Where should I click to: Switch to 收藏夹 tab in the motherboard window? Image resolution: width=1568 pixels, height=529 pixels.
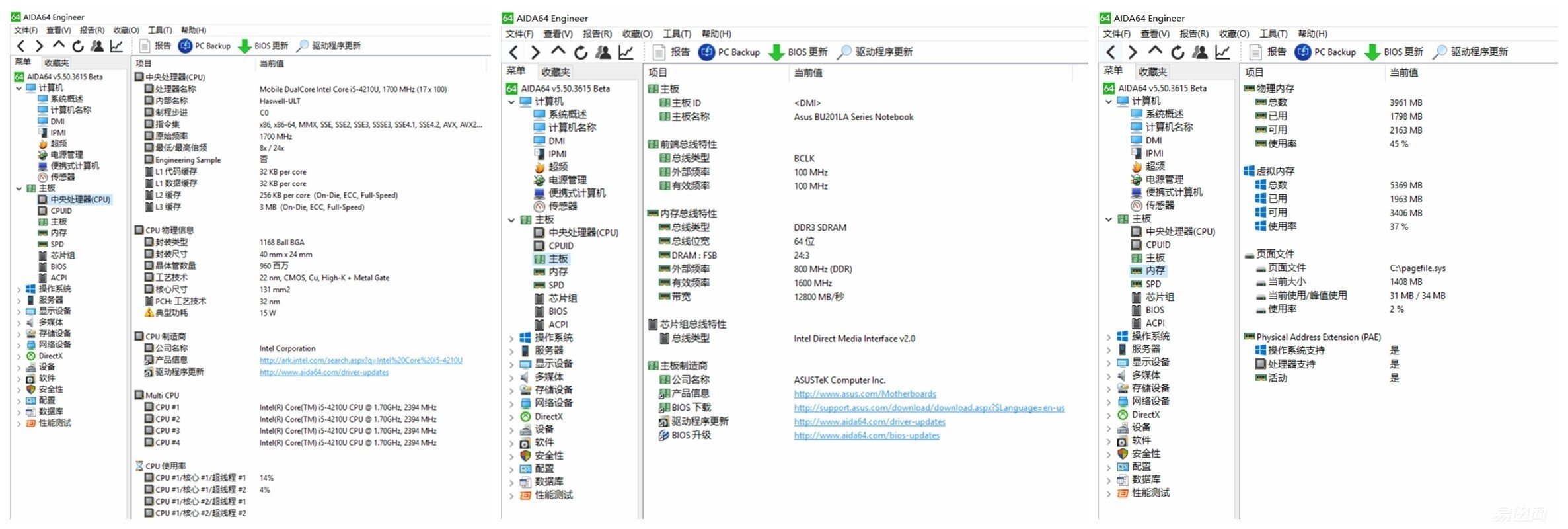pyautogui.click(x=556, y=72)
